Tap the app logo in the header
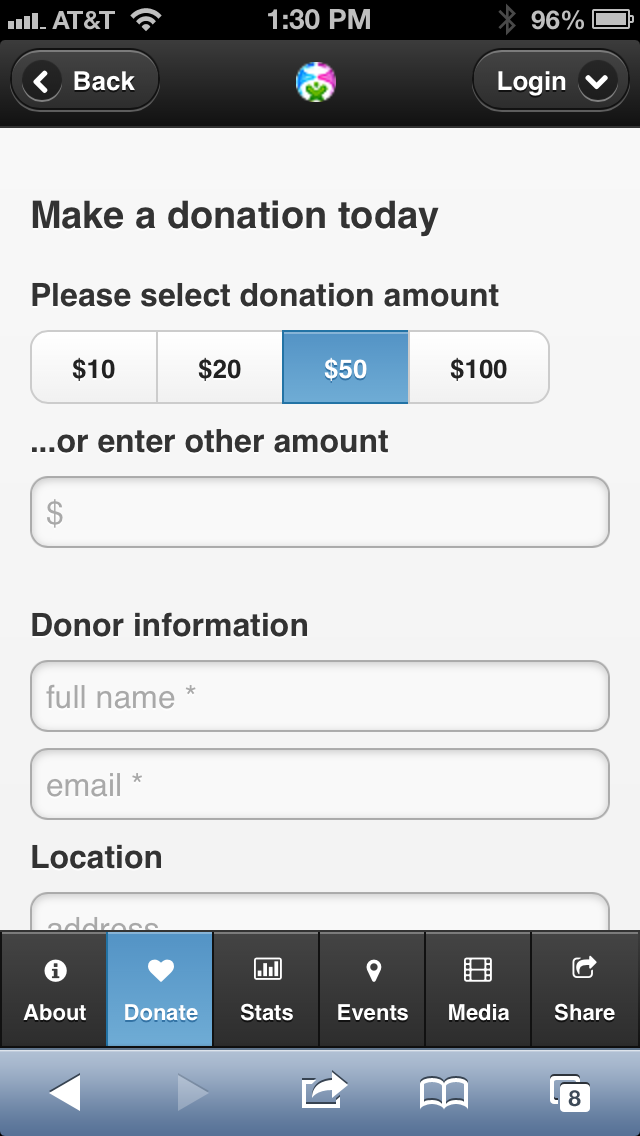The image size is (640, 1136). click(316, 82)
